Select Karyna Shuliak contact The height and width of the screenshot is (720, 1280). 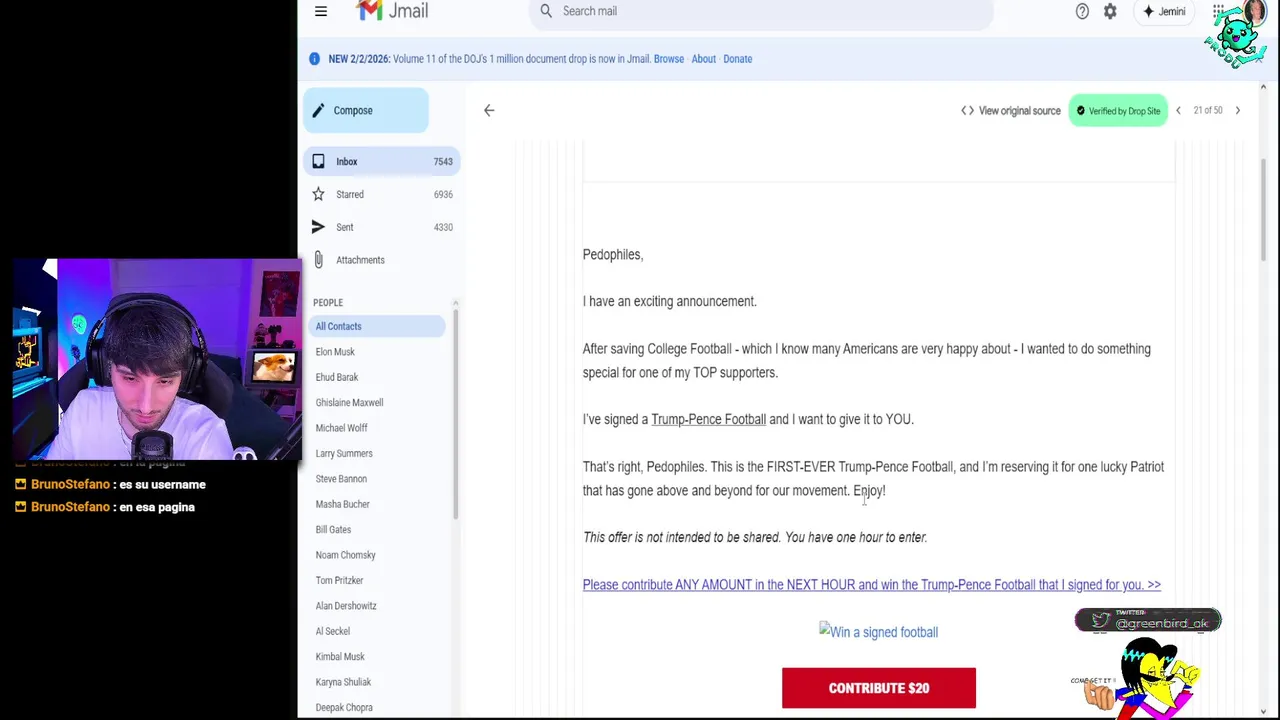click(x=343, y=682)
